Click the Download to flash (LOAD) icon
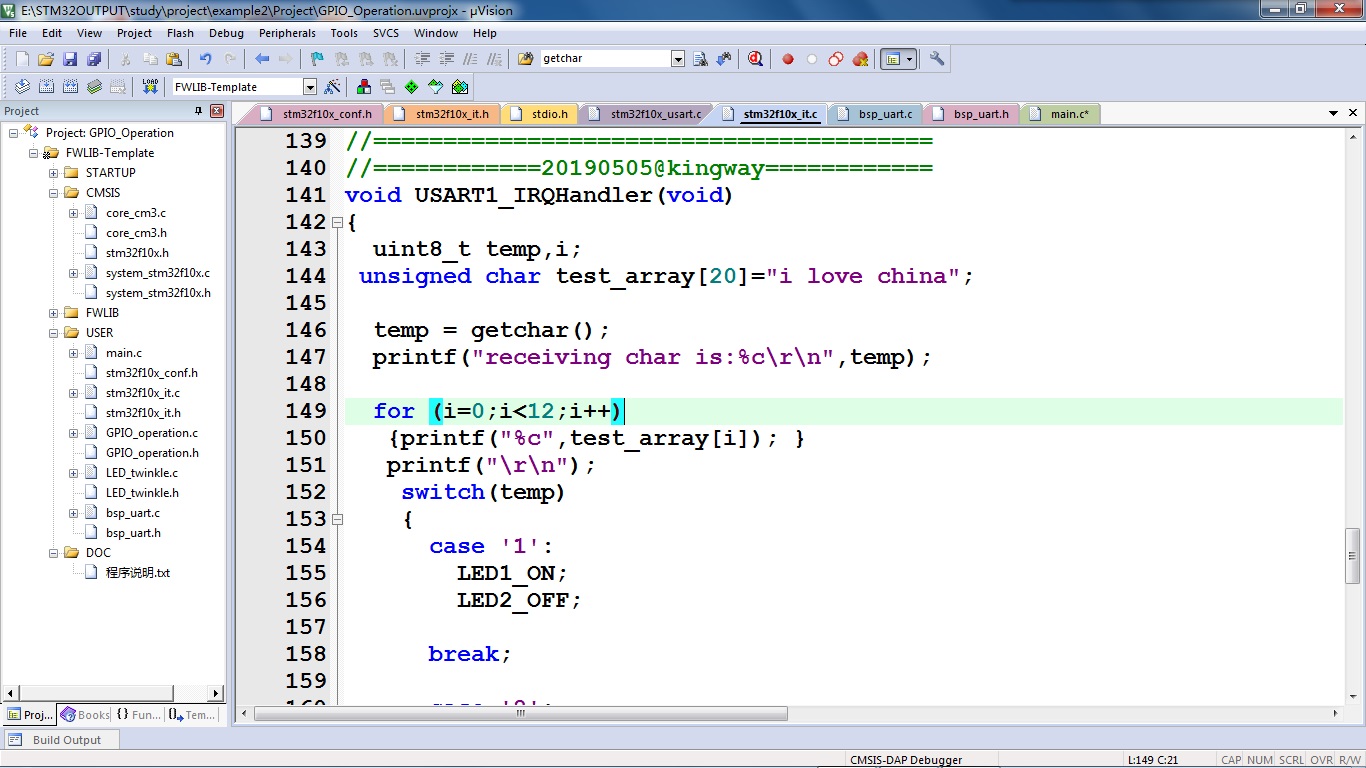Image resolution: width=1366 pixels, height=768 pixels. (150, 87)
